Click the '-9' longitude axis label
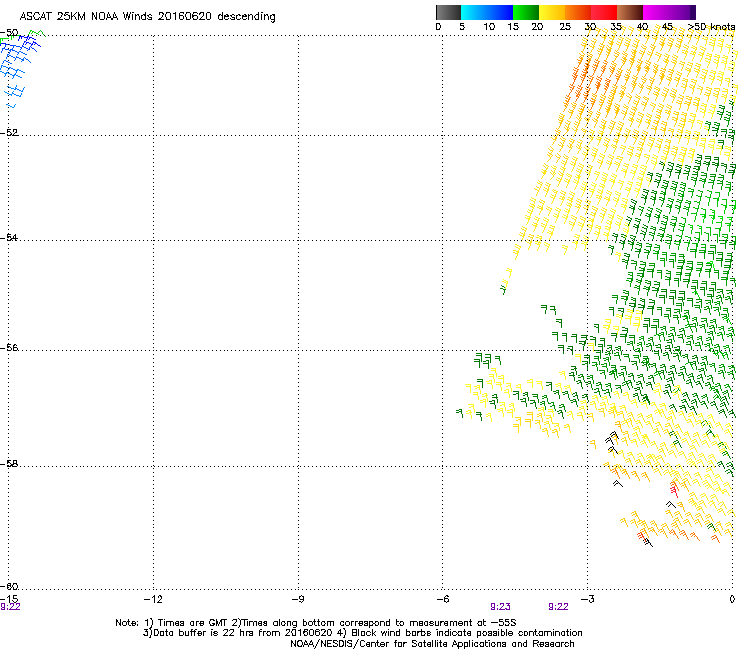 point(297,599)
